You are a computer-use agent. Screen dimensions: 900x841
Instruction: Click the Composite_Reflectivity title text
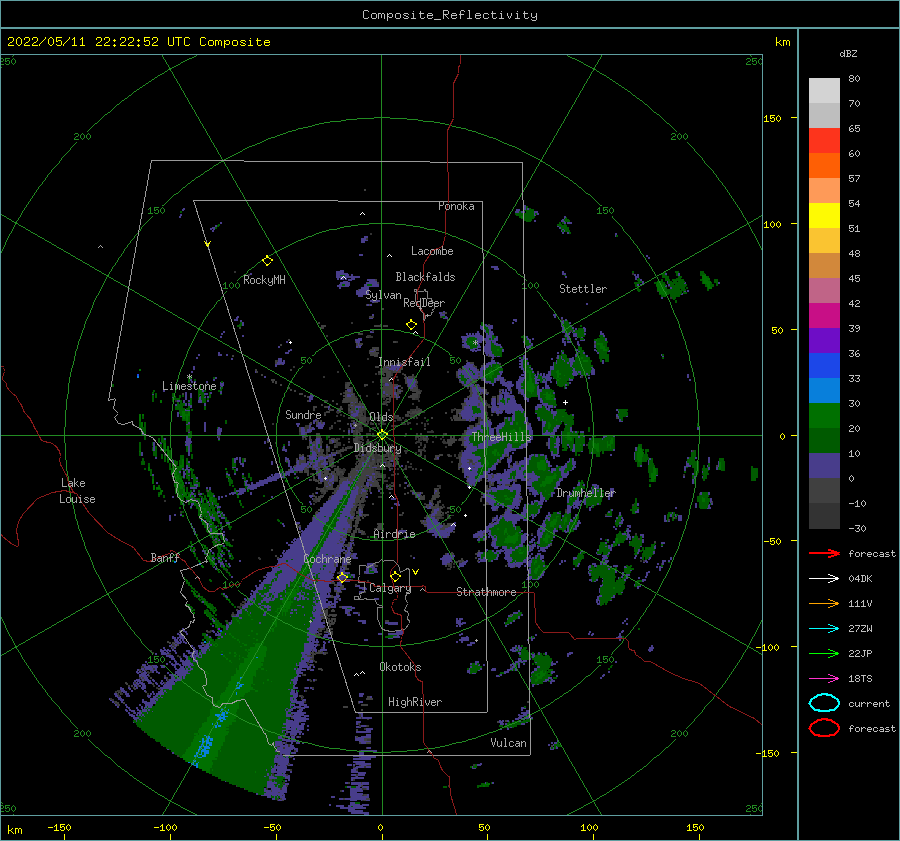[x=449, y=15]
